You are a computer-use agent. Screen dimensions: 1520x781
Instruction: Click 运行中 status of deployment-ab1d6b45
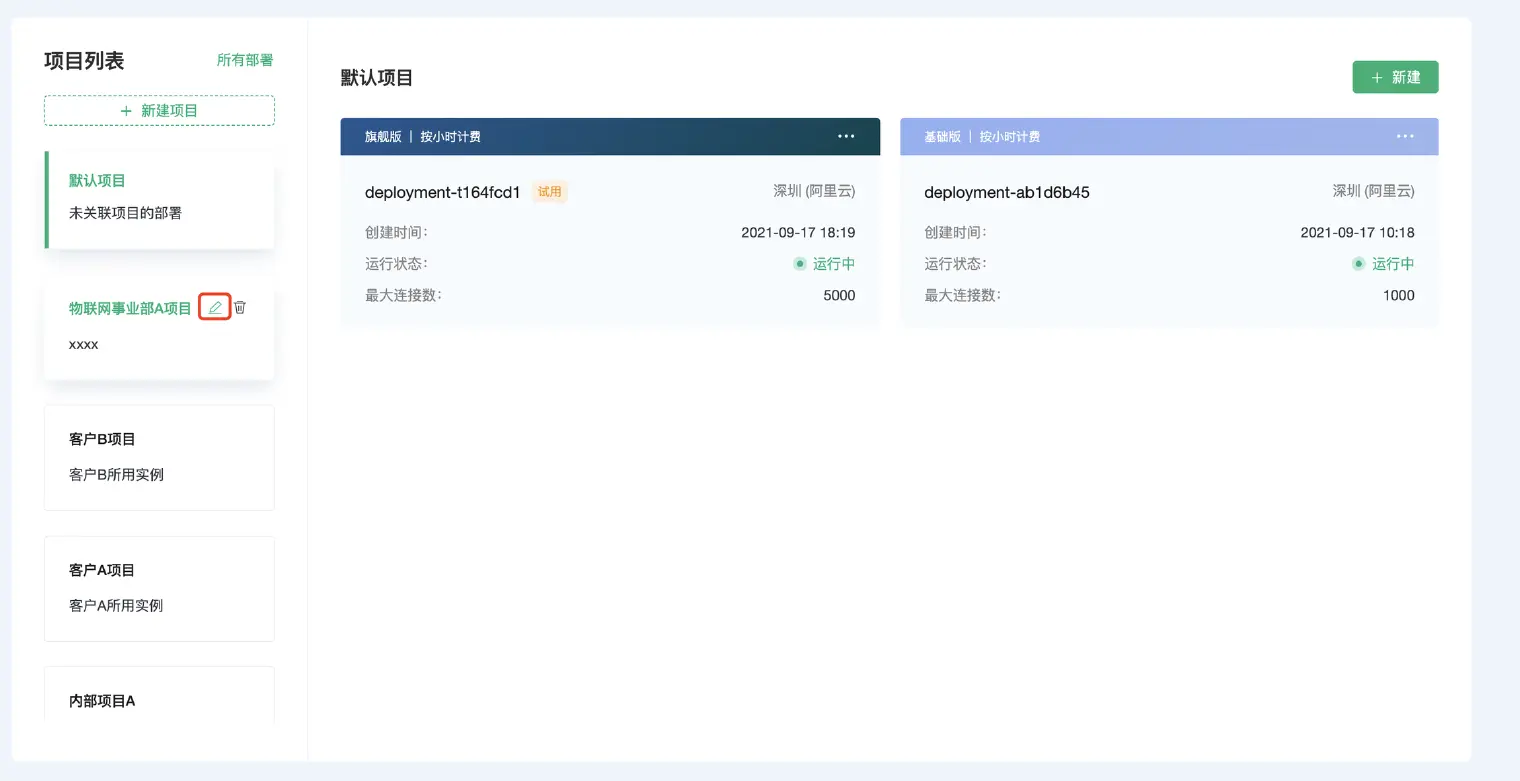(1383, 264)
